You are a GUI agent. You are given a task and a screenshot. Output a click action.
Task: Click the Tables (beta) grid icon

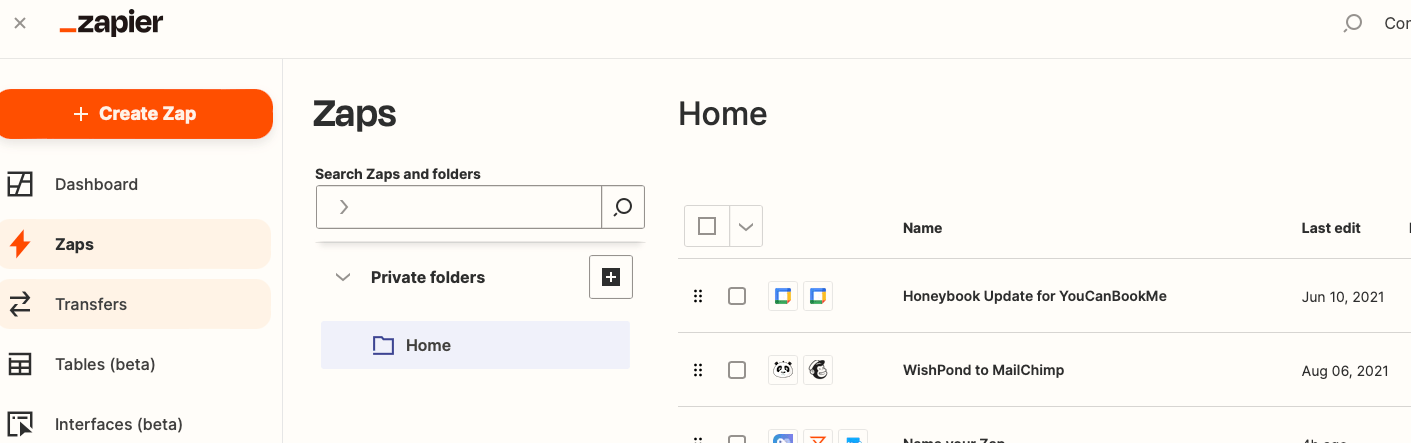click(x=20, y=364)
